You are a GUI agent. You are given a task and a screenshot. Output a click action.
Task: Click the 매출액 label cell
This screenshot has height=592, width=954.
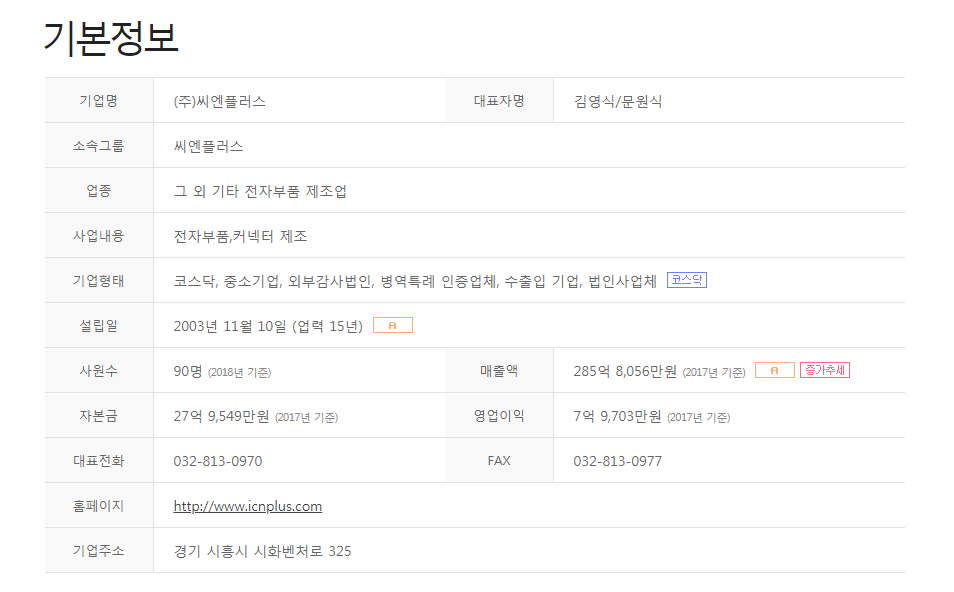[500, 371]
